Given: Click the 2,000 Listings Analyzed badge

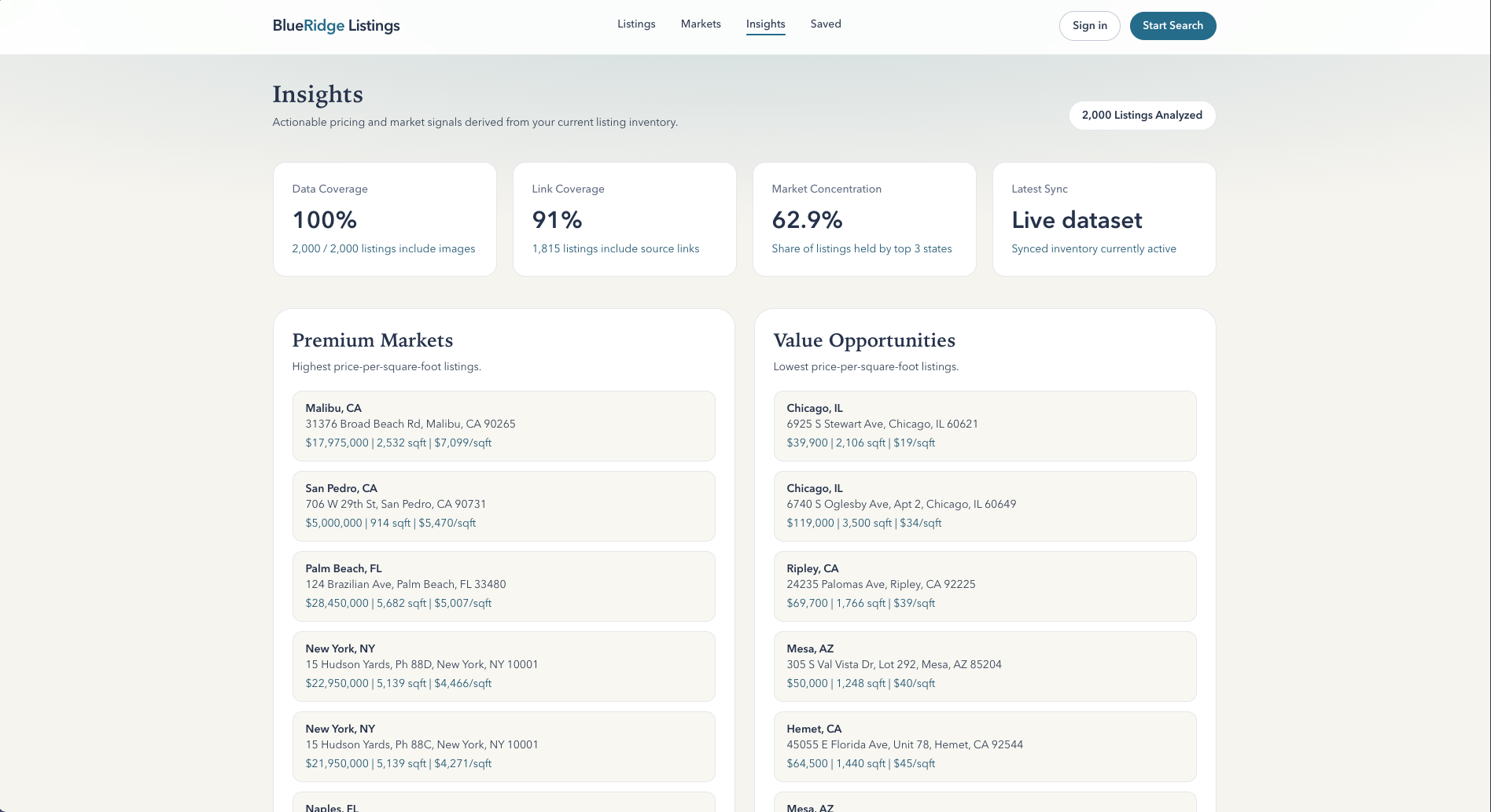Looking at the screenshot, I should pos(1142,115).
